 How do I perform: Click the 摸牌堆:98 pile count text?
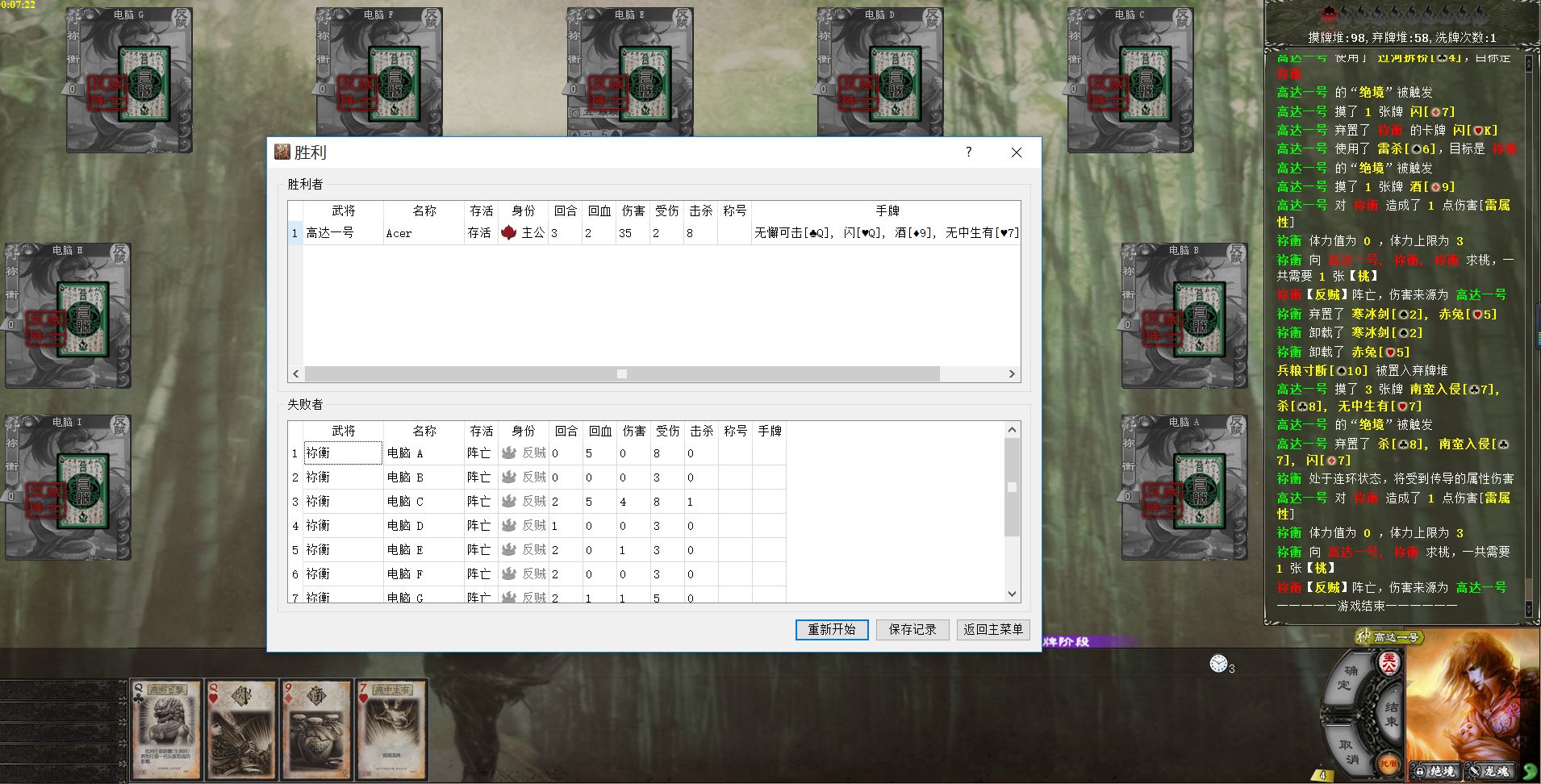[1335, 38]
